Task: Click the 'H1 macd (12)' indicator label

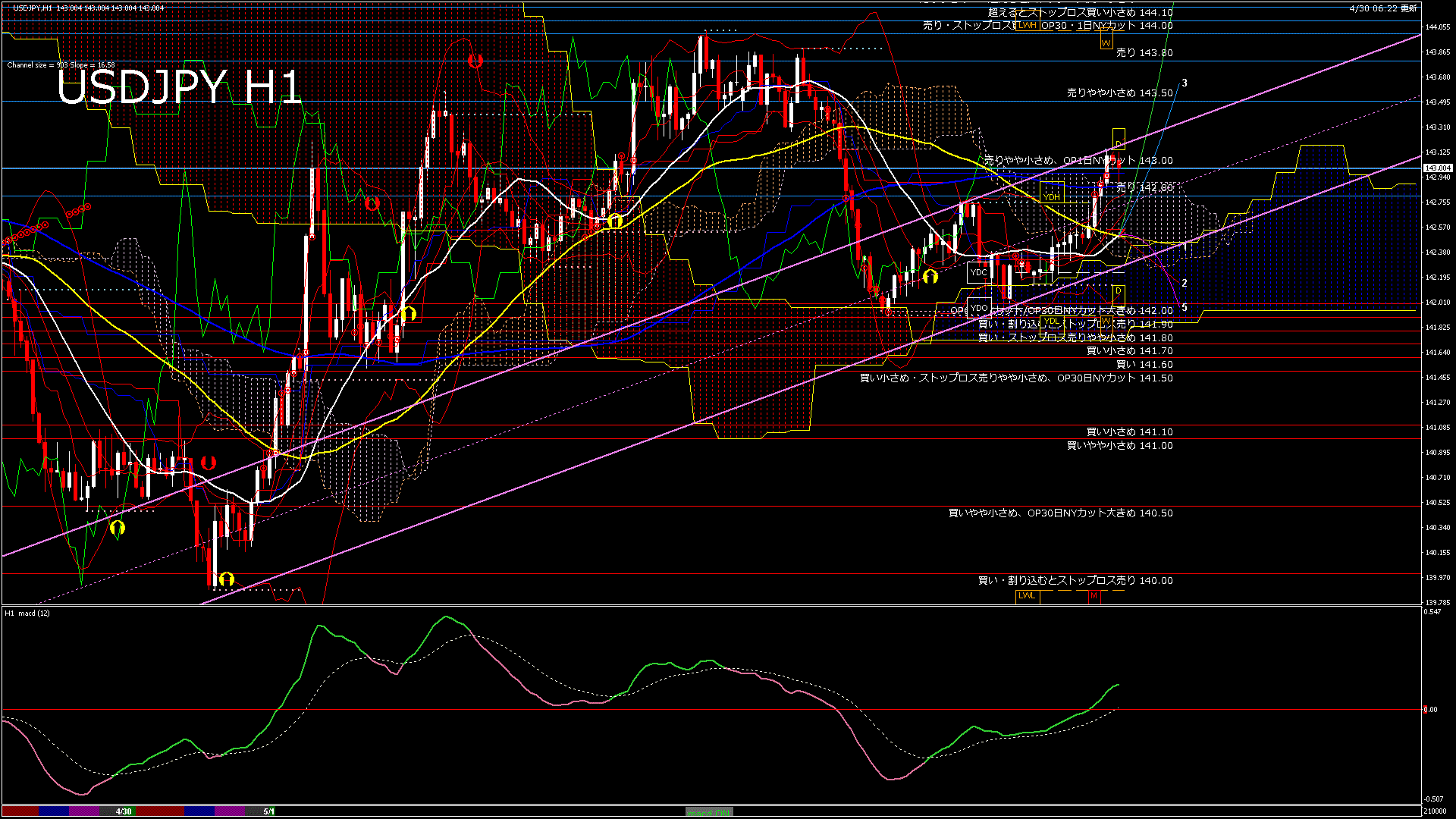Action: point(27,613)
